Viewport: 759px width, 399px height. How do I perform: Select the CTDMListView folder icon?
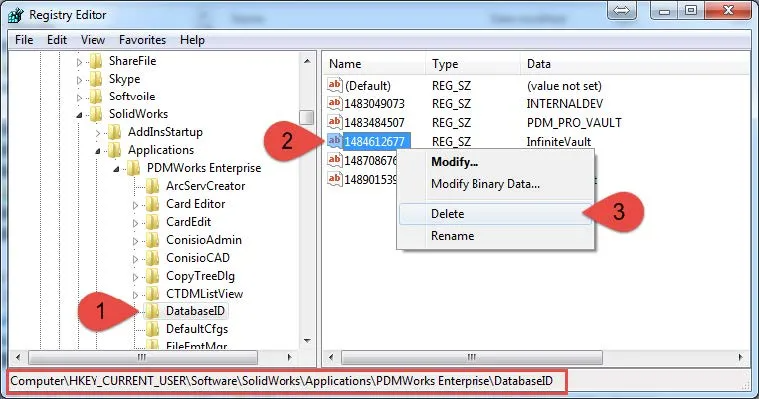point(152,294)
